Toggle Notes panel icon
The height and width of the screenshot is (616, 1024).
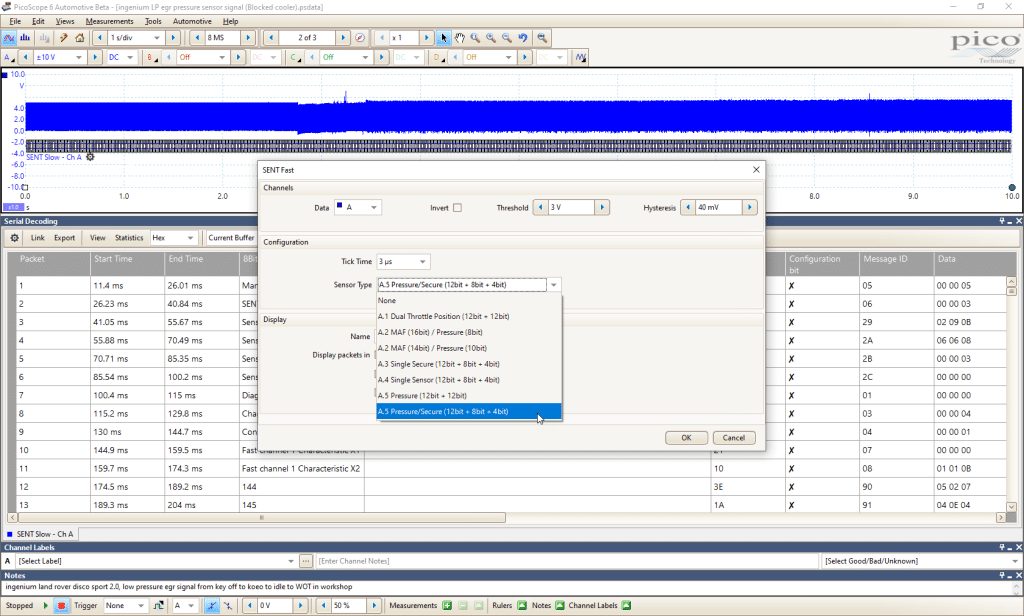[x=560, y=606]
